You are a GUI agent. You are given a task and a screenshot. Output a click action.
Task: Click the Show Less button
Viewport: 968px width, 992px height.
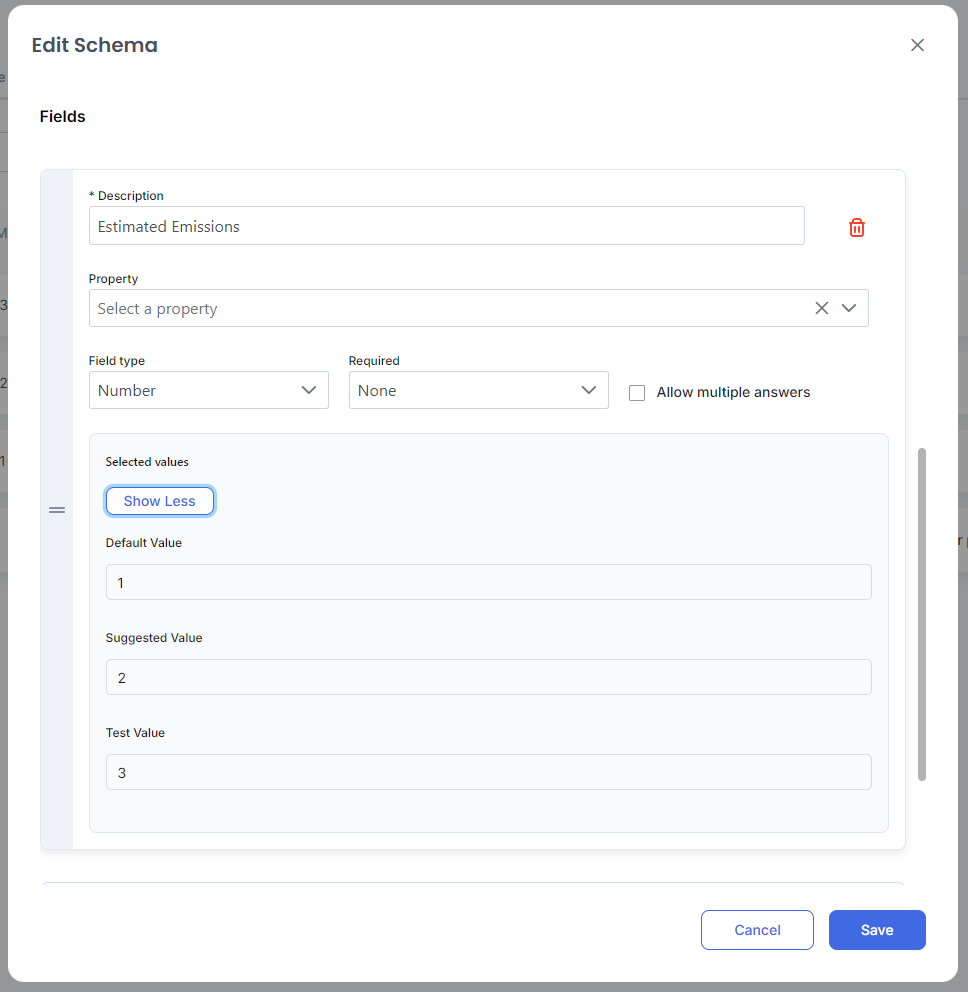coord(159,501)
